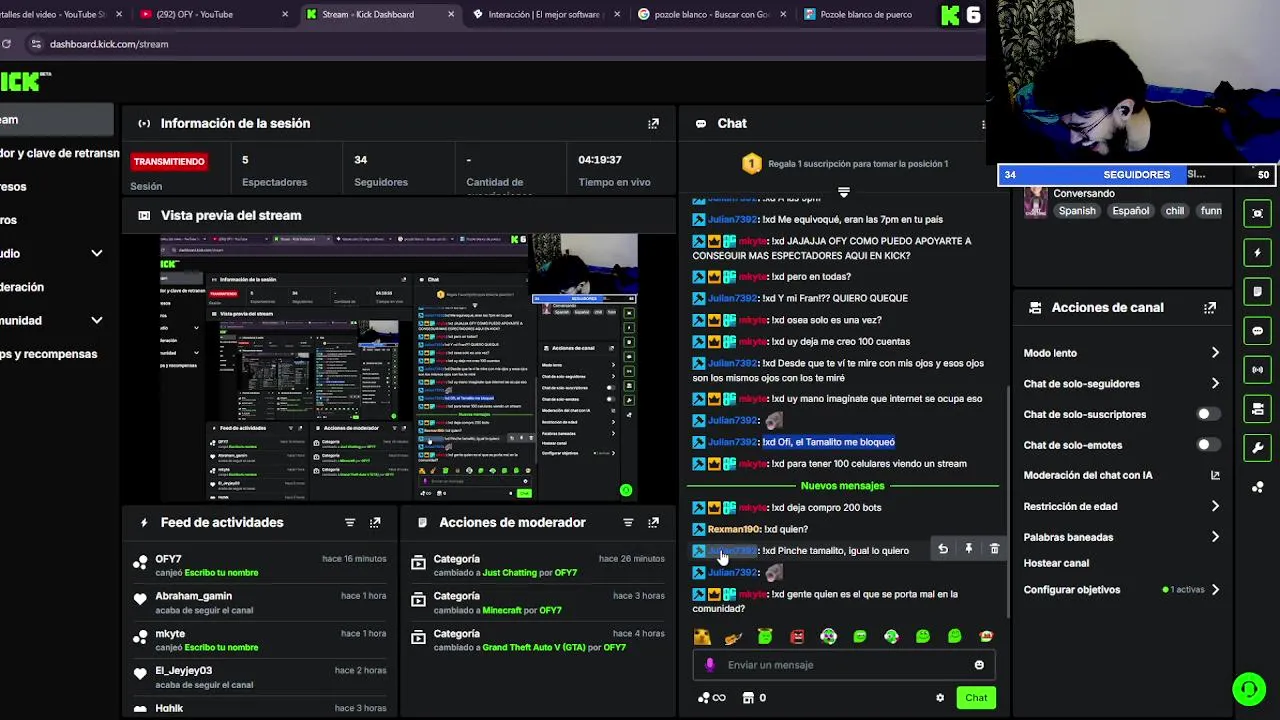The image size is (1280, 720).
Task: Click Abraham_gamin in activity feed
Action: tap(193, 596)
